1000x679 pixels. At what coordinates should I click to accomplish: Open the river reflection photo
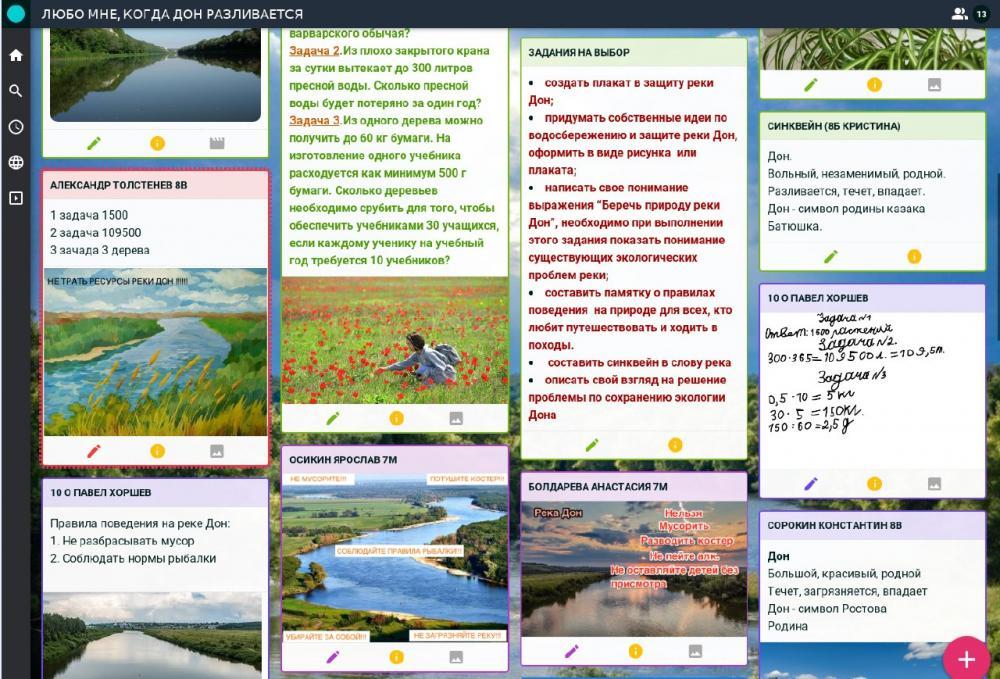[156, 74]
